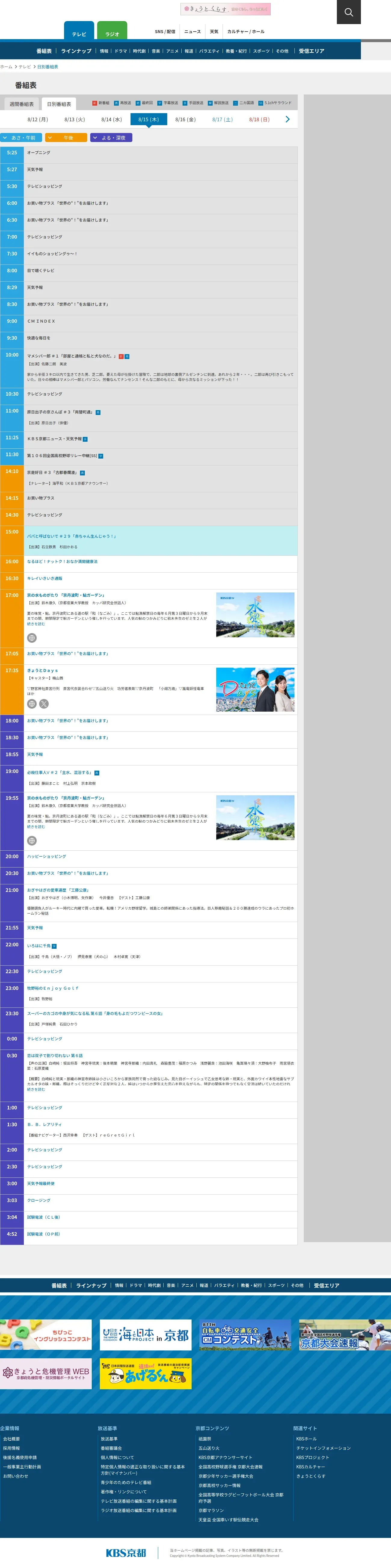Screen dimensions: 391x1568
Task: Open the きょうとDays program title
Action: click(x=43, y=670)
